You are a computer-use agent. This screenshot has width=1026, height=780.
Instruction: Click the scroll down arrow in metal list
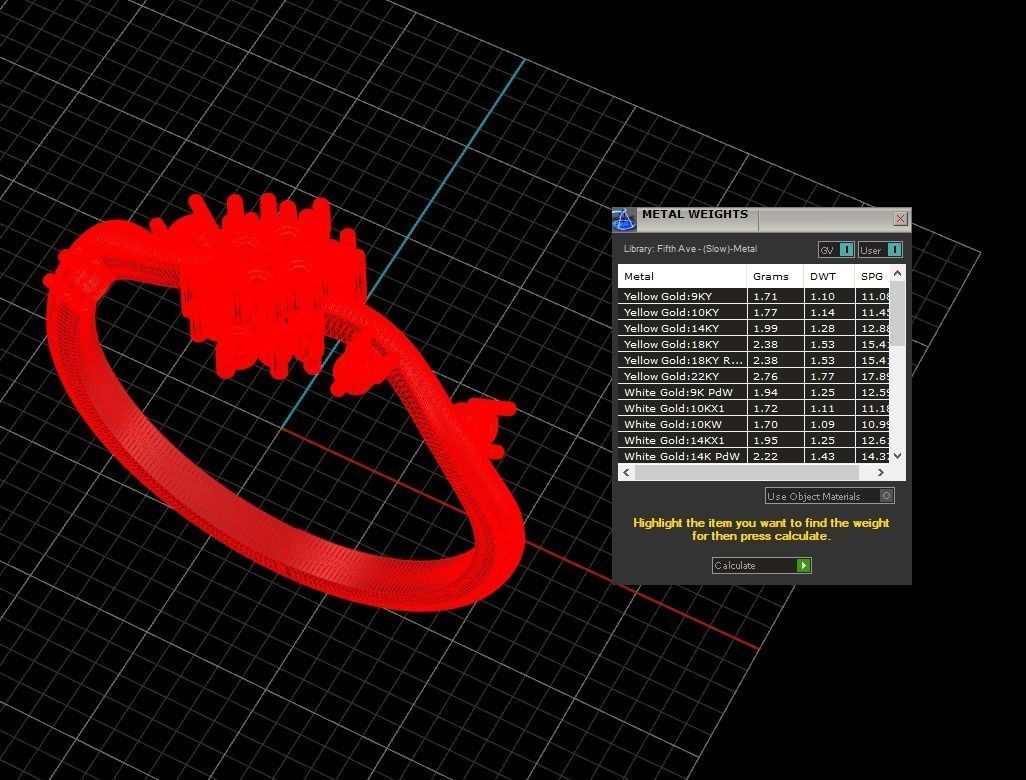tap(898, 455)
